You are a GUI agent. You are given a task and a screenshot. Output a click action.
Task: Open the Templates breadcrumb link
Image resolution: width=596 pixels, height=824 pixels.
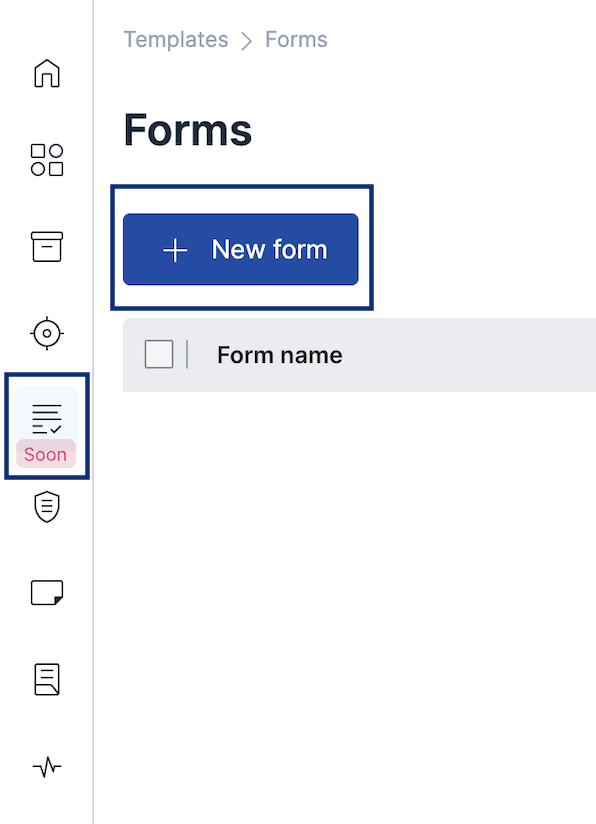point(176,39)
